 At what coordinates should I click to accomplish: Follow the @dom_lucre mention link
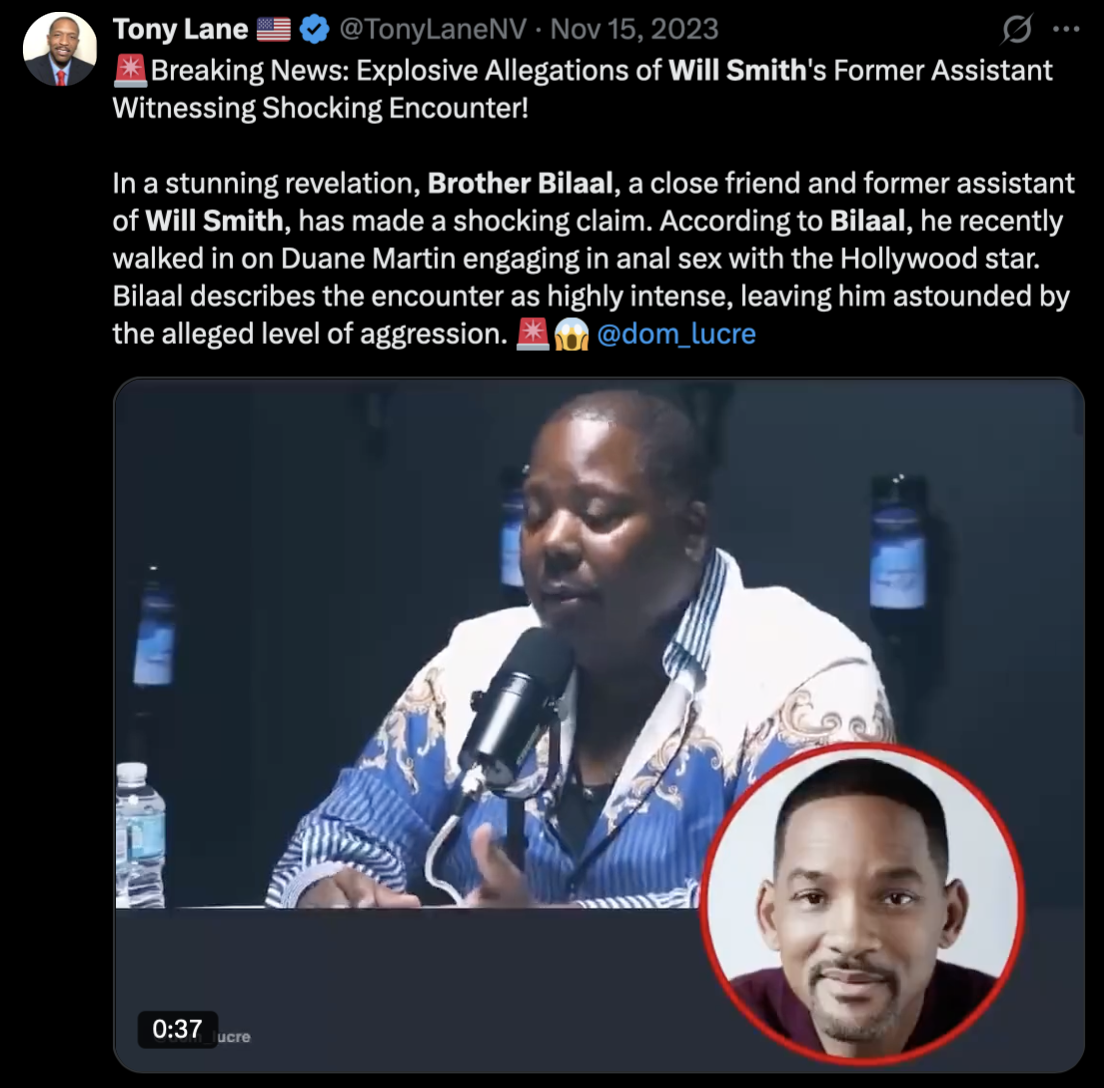pos(676,334)
